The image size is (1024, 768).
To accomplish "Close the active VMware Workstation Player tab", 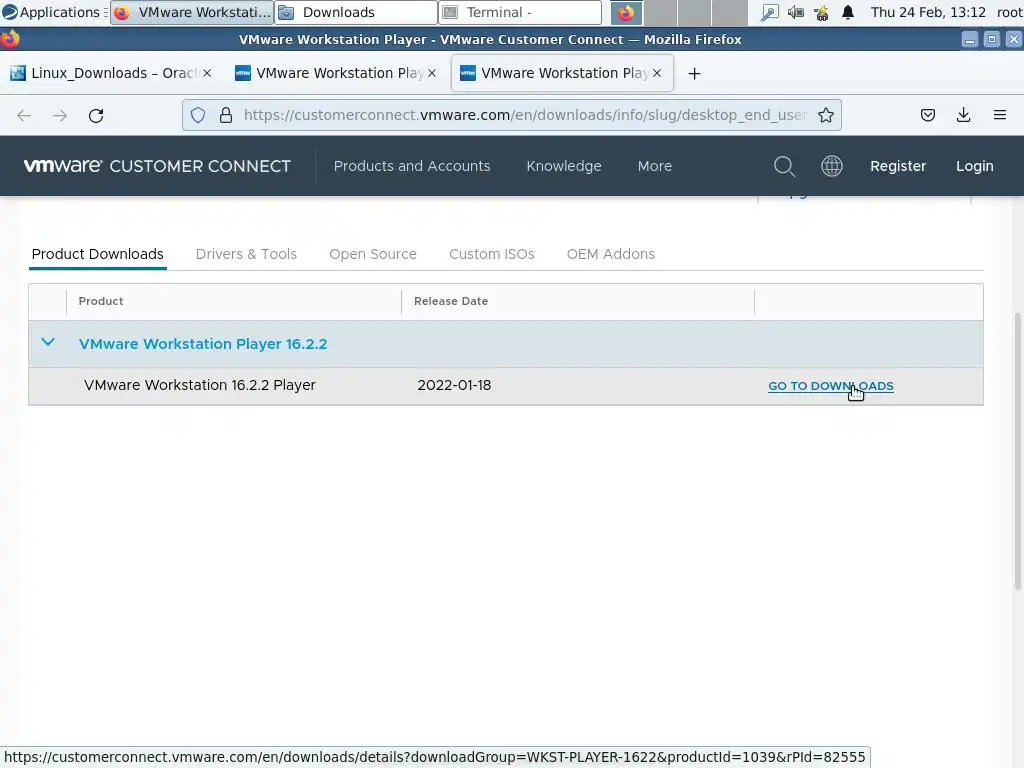I will coord(657,73).
